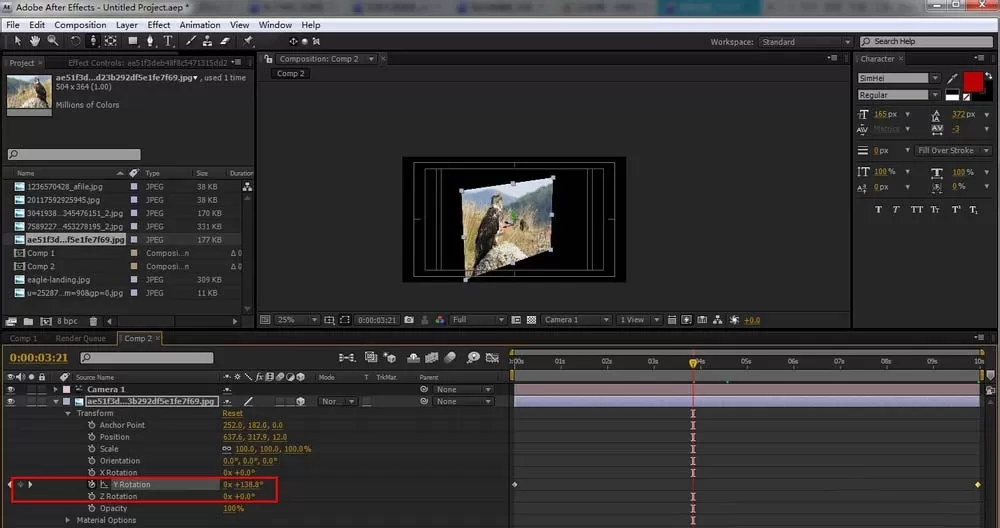Screen dimensions: 1000x528
Task: Open the Comp Mini-Flowchart in timeline
Action: click(346, 358)
